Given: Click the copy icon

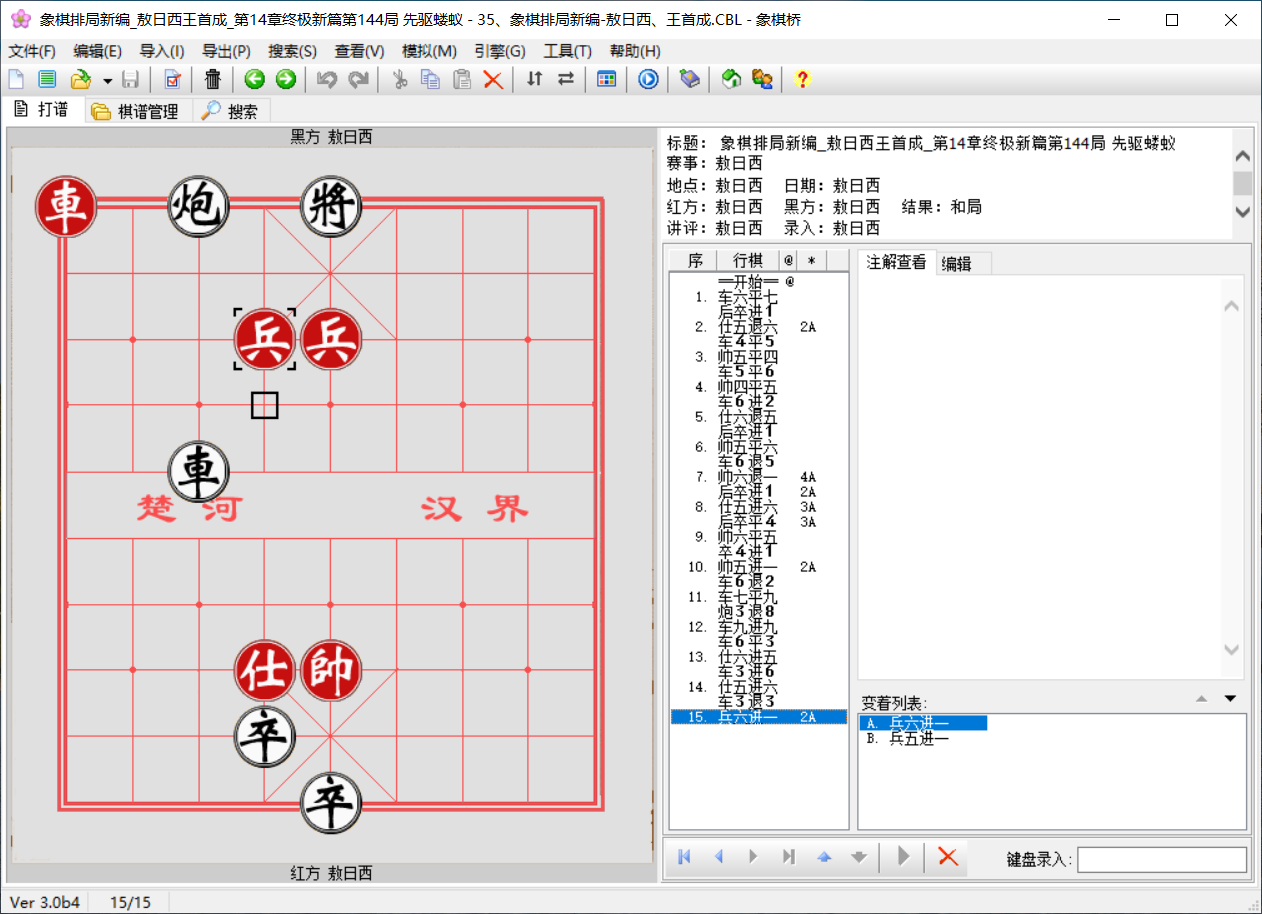Looking at the screenshot, I should point(431,80).
